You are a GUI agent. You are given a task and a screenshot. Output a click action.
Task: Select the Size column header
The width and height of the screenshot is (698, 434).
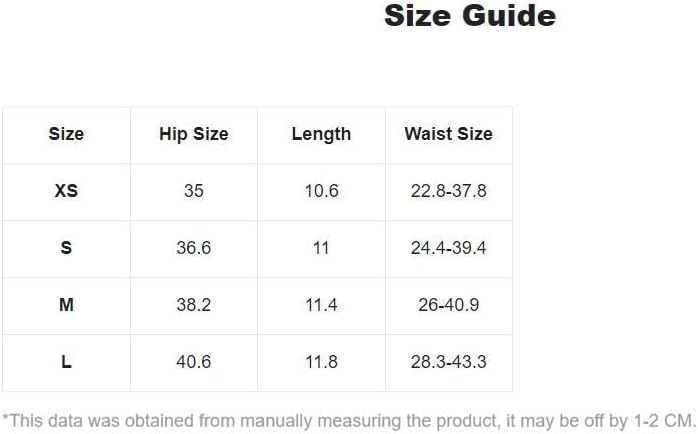pyautogui.click(x=66, y=134)
